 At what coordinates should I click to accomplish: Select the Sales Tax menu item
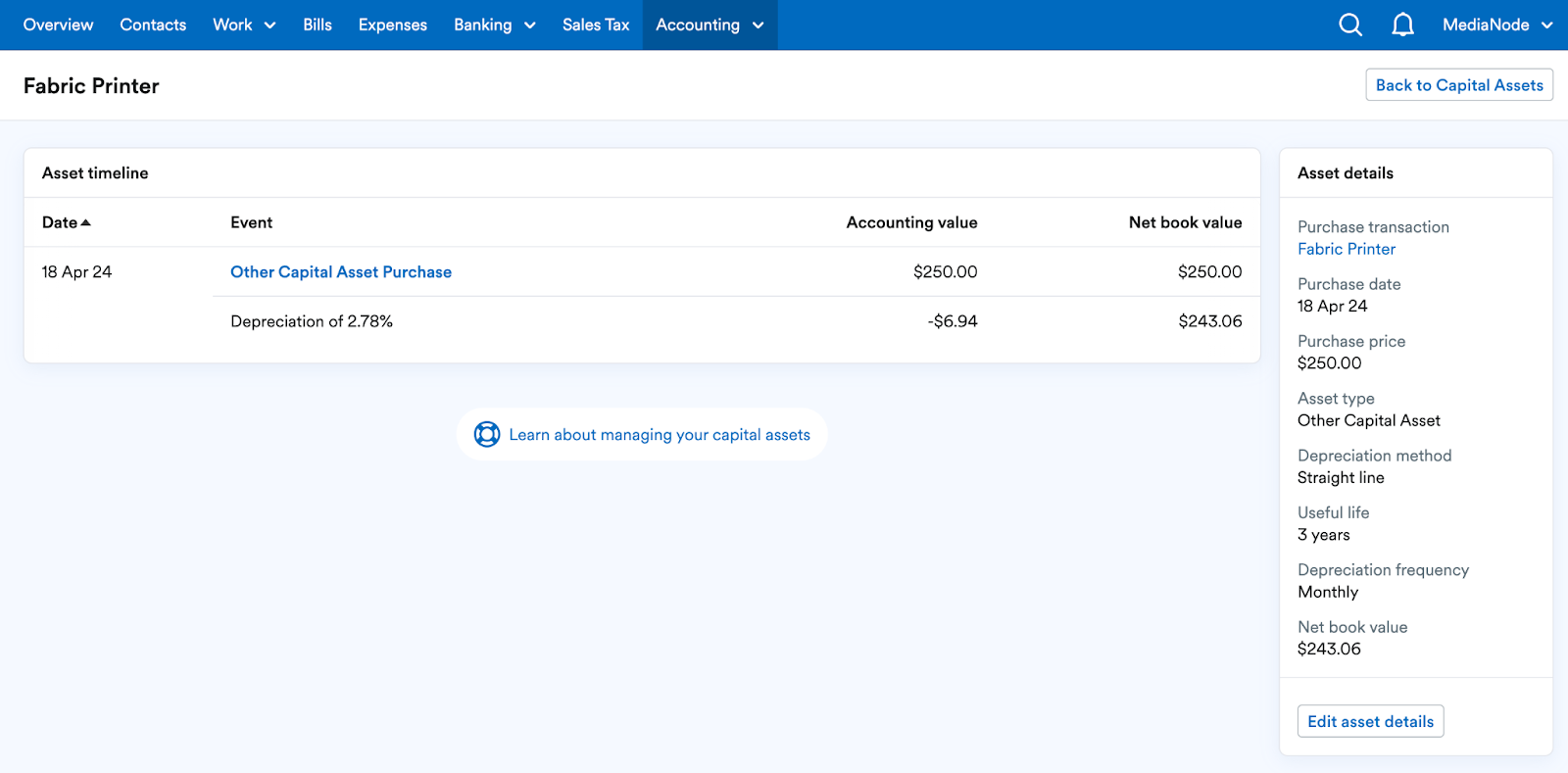pos(596,24)
